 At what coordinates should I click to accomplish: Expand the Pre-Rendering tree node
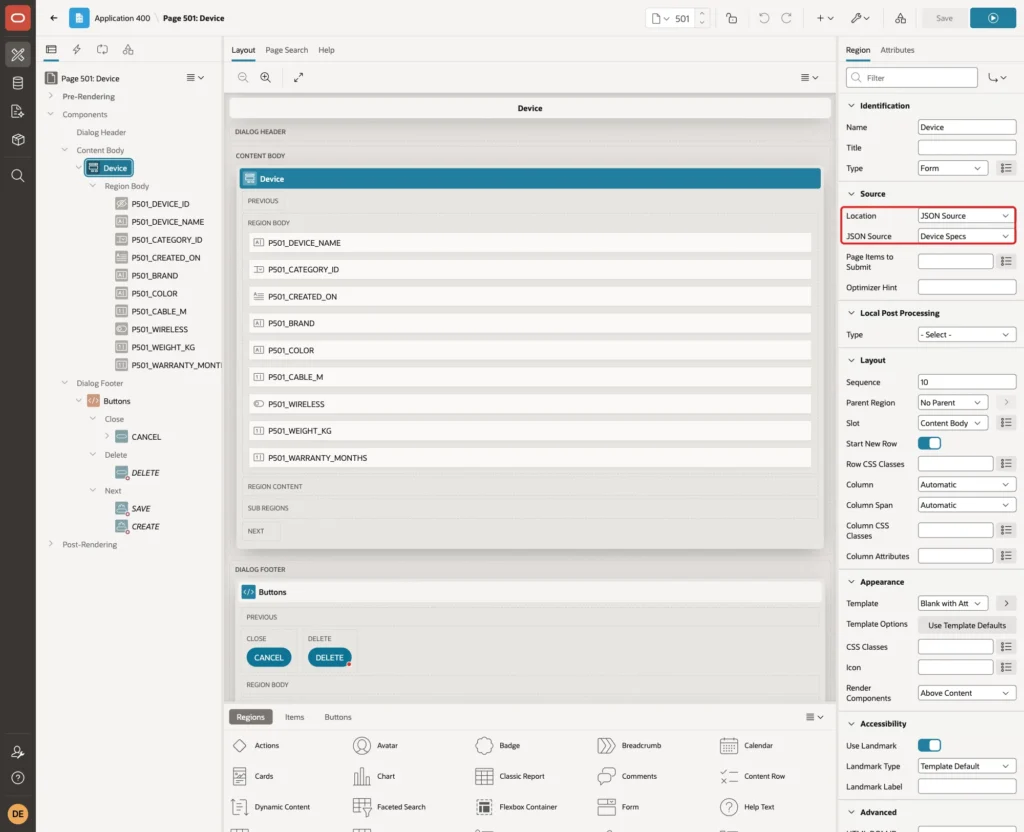coord(50,96)
